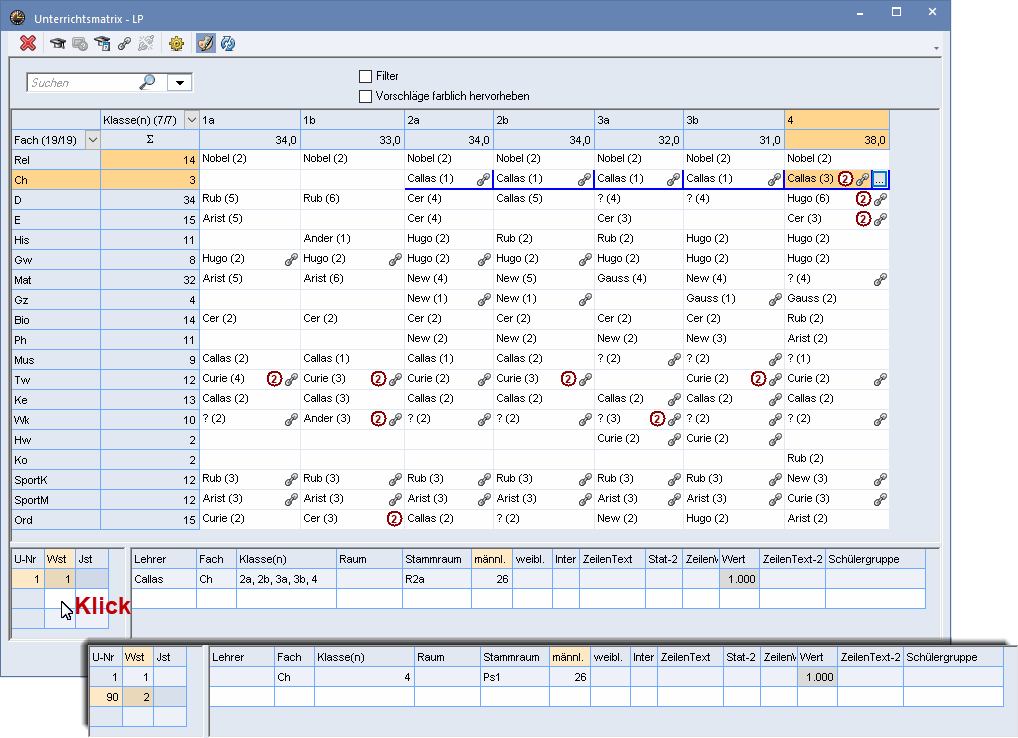
Task: Click the Rub (6) cell in D row
Action: (353, 198)
